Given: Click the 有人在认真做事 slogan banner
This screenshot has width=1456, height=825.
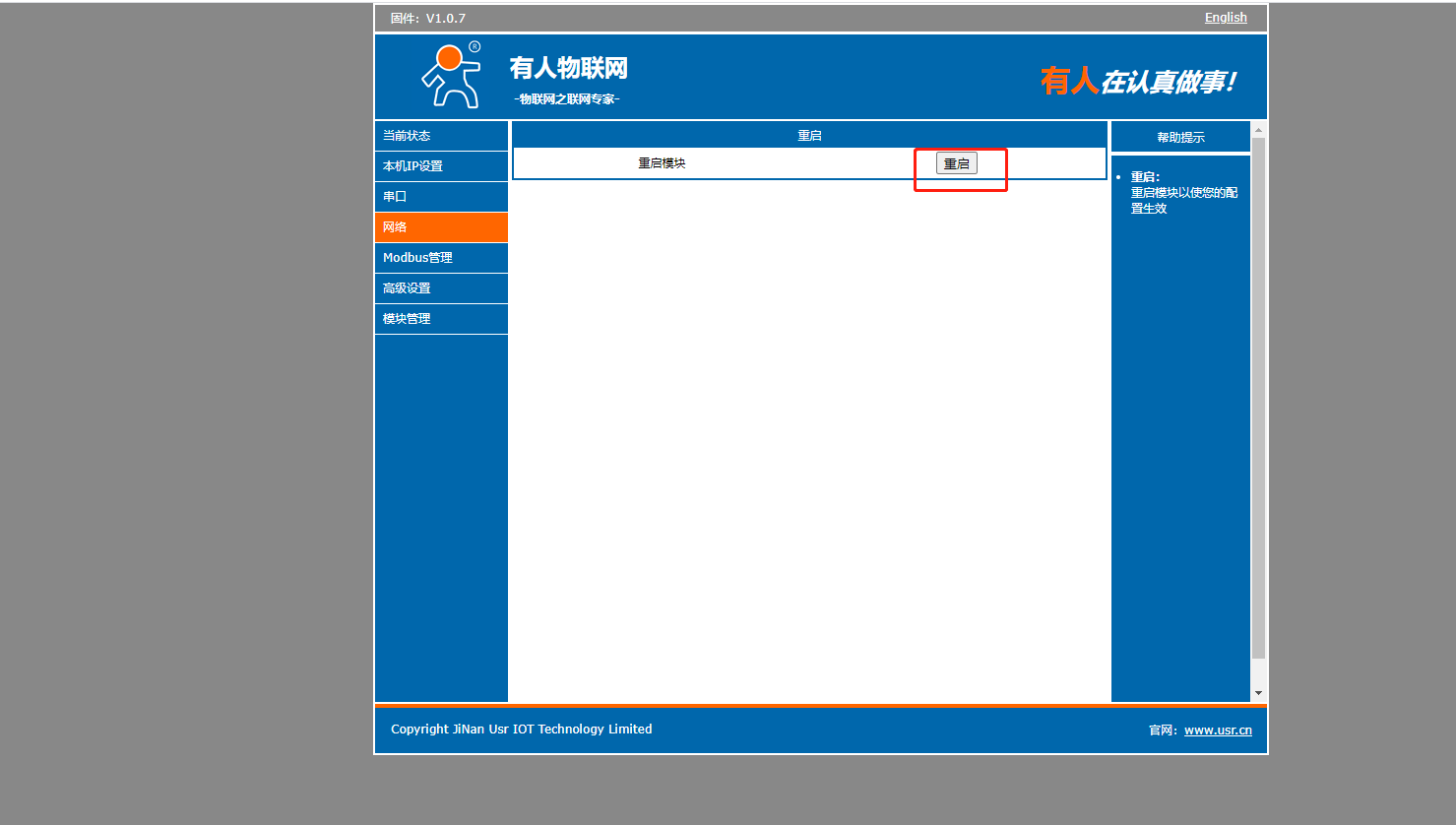Looking at the screenshot, I should (1137, 82).
